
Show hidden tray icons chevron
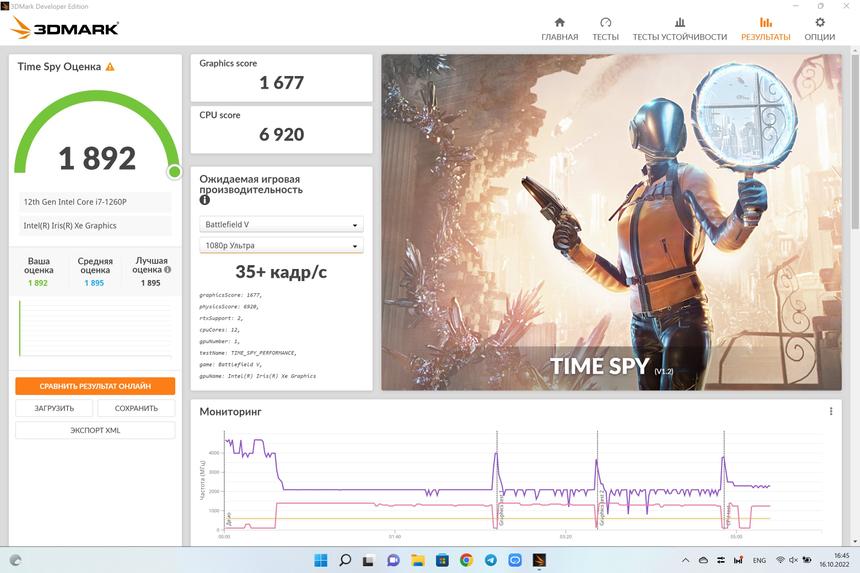pos(686,560)
